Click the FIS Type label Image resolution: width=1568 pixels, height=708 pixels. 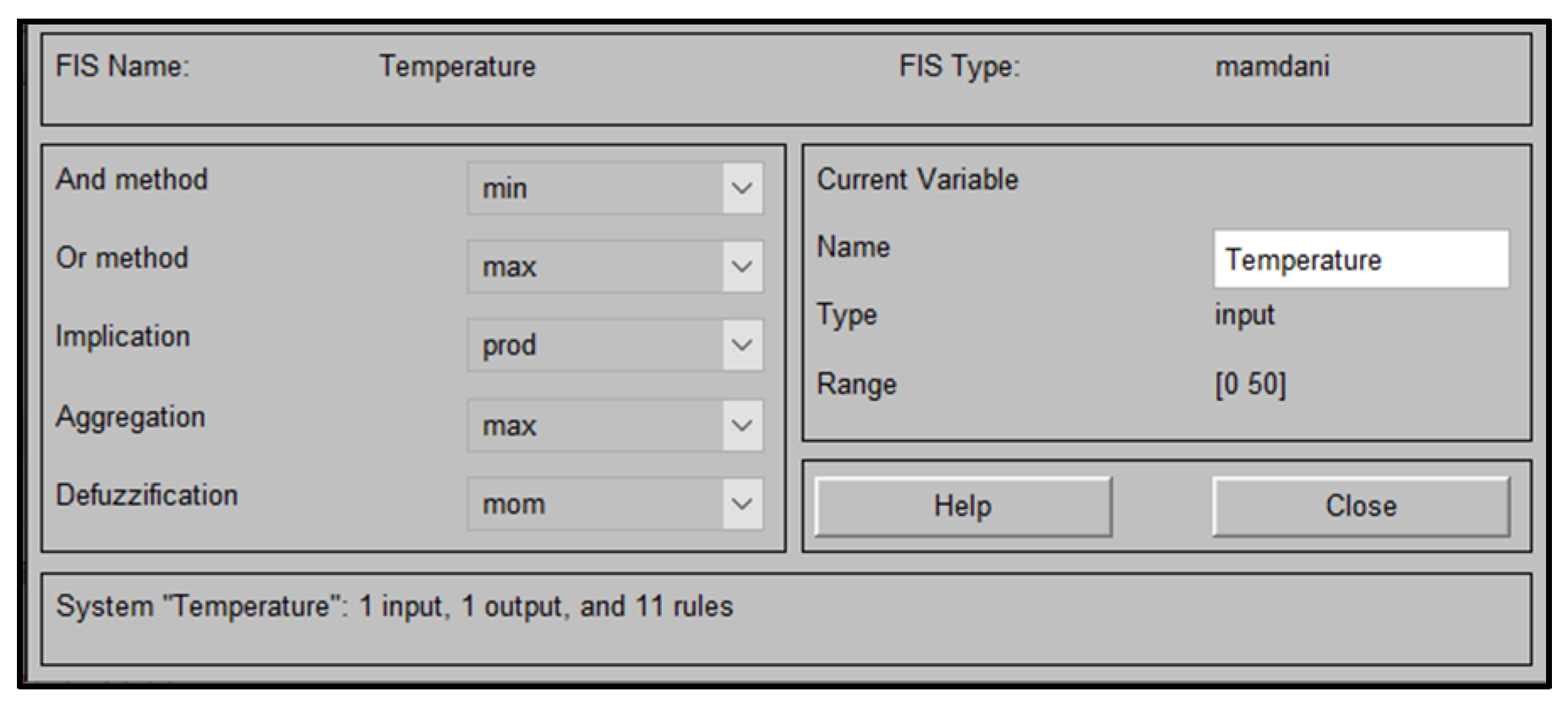pyautogui.click(x=959, y=66)
